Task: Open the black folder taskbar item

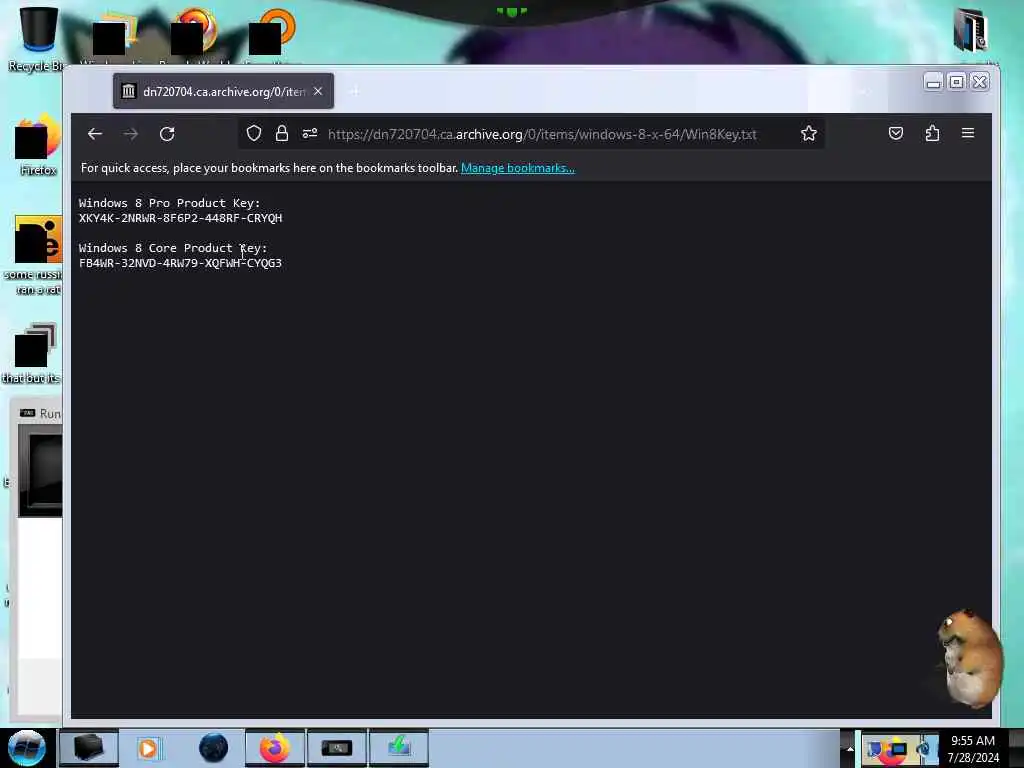Action: point(89,748)
